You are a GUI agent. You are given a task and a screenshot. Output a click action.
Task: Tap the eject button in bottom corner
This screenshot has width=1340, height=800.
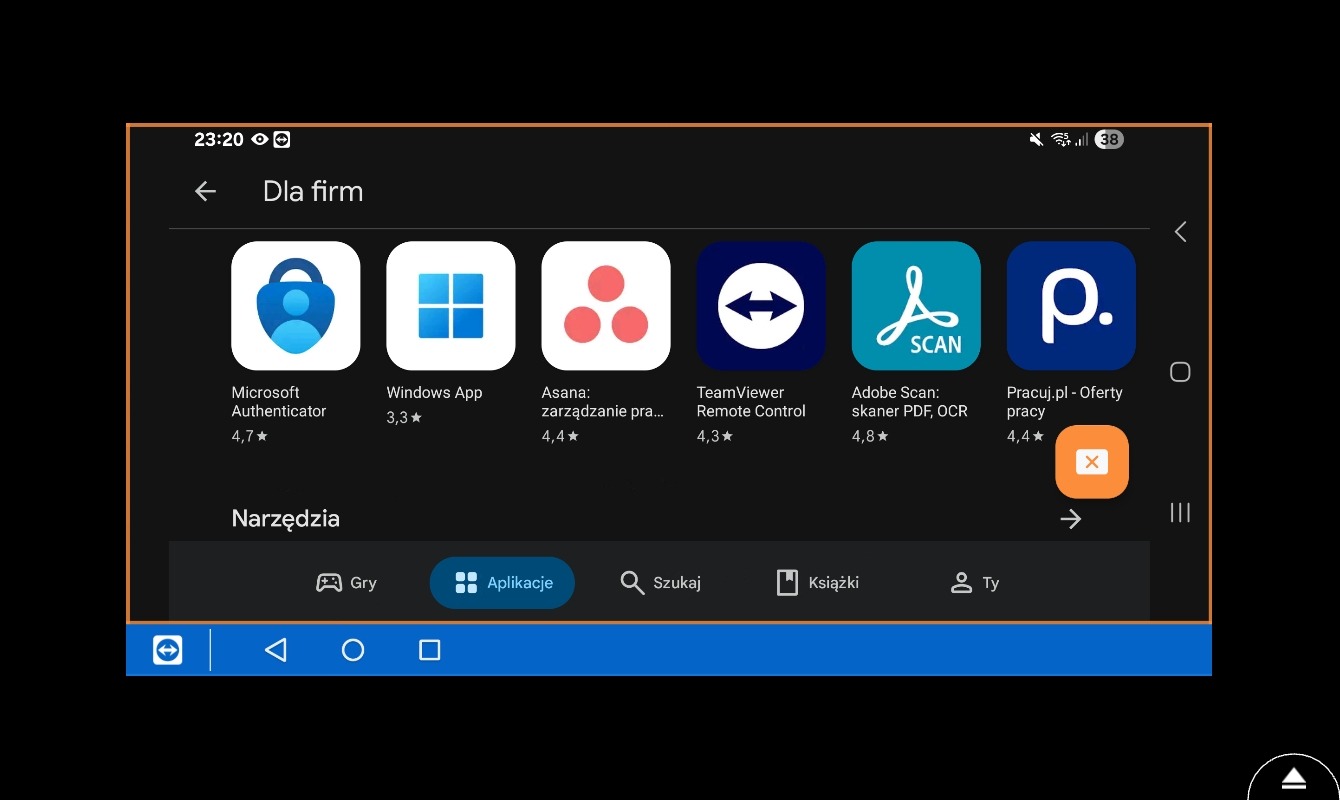click(x=1294, y=779)
